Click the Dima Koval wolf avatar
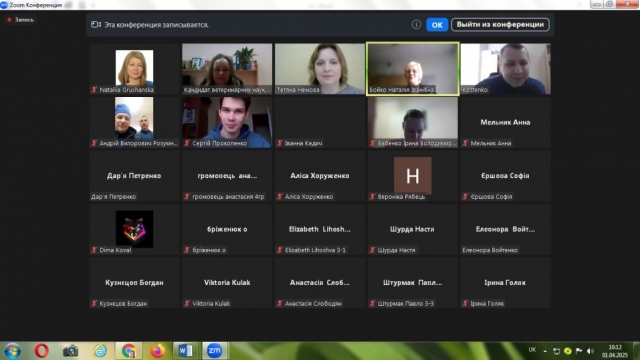Image resolution: width=640 pixels, height=360 pixels. pos(134,229)
